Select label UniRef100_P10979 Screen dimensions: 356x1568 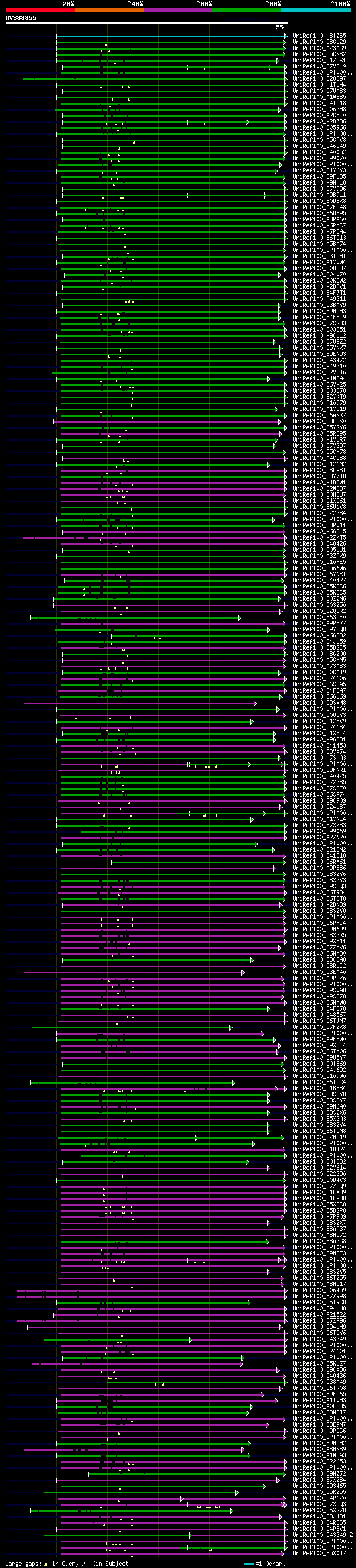pos(319,403)
